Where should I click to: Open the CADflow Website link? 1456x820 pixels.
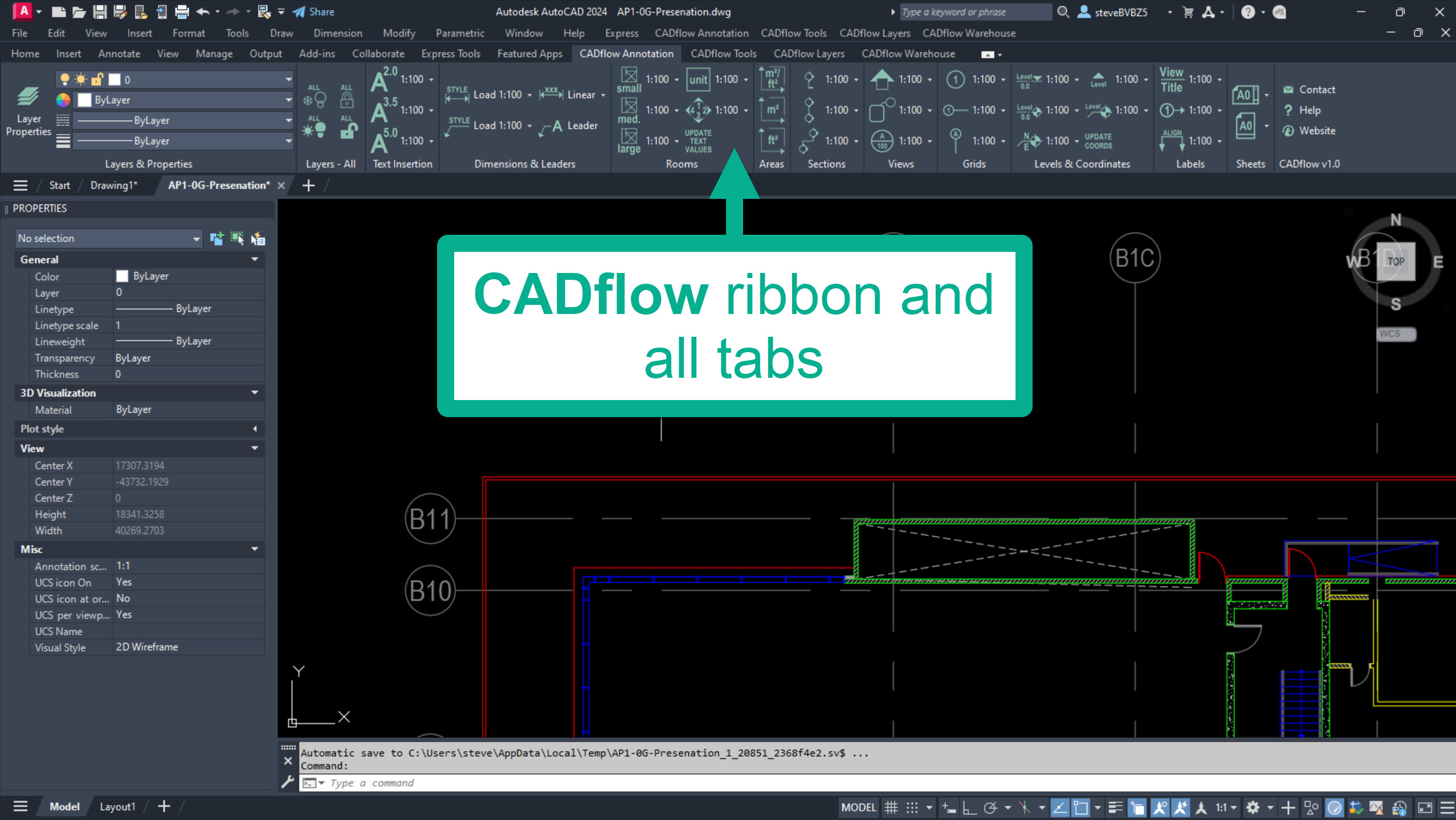(1316, 130)
